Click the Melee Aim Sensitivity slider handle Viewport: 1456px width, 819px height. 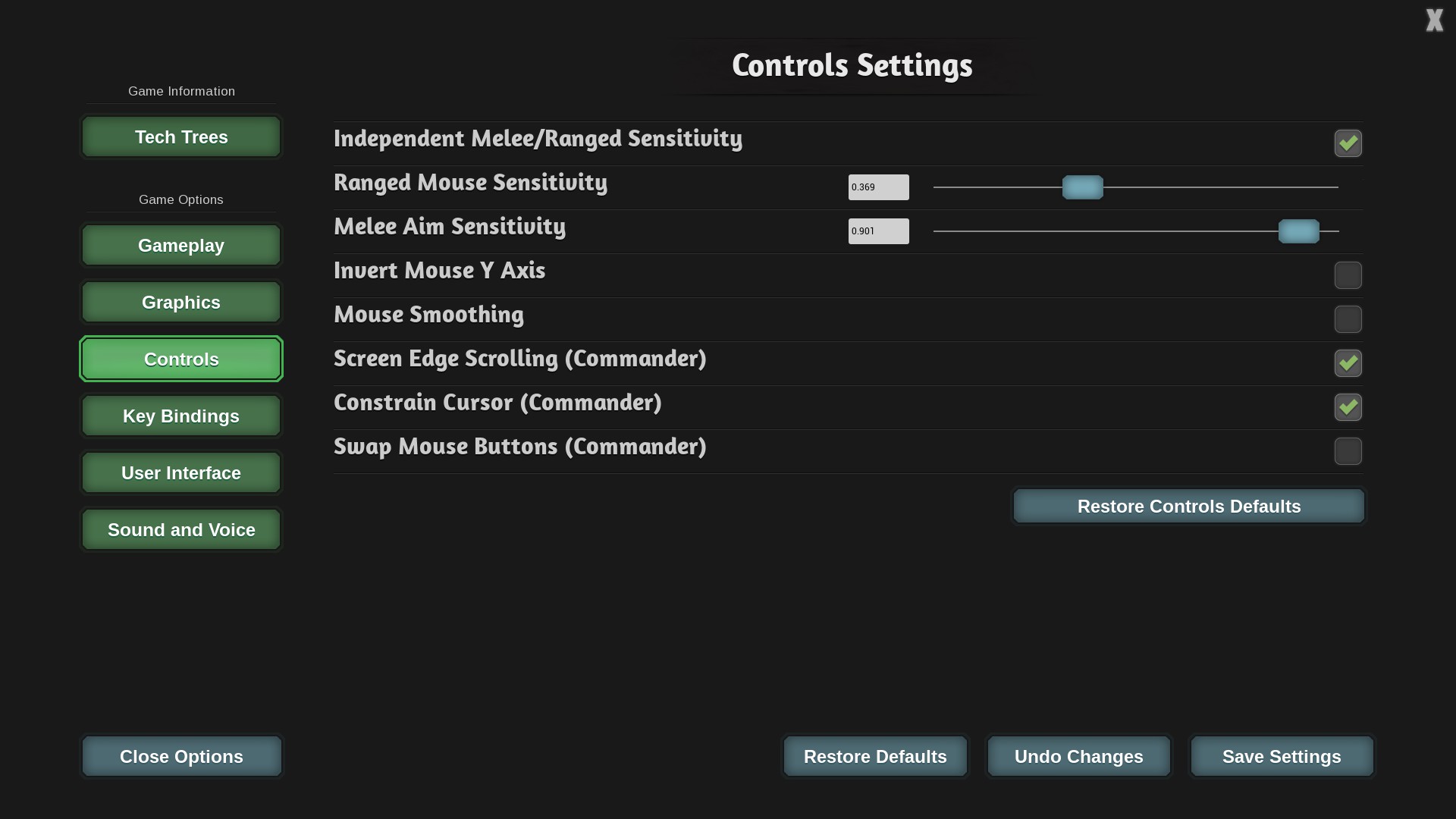pyautogui.click(x=1298, y=231)
